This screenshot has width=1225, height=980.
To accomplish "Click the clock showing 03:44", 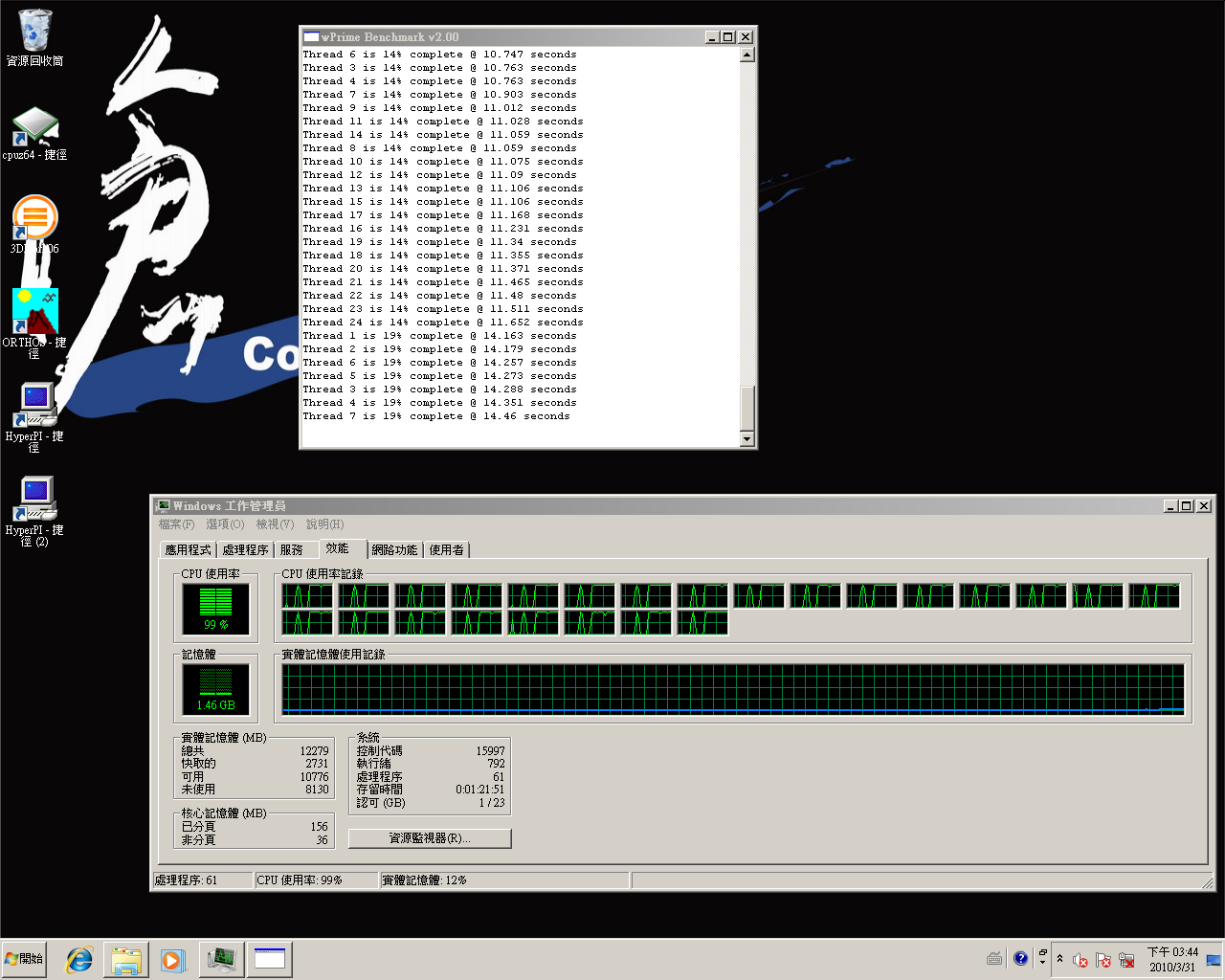I will [x=1172, y=959].
